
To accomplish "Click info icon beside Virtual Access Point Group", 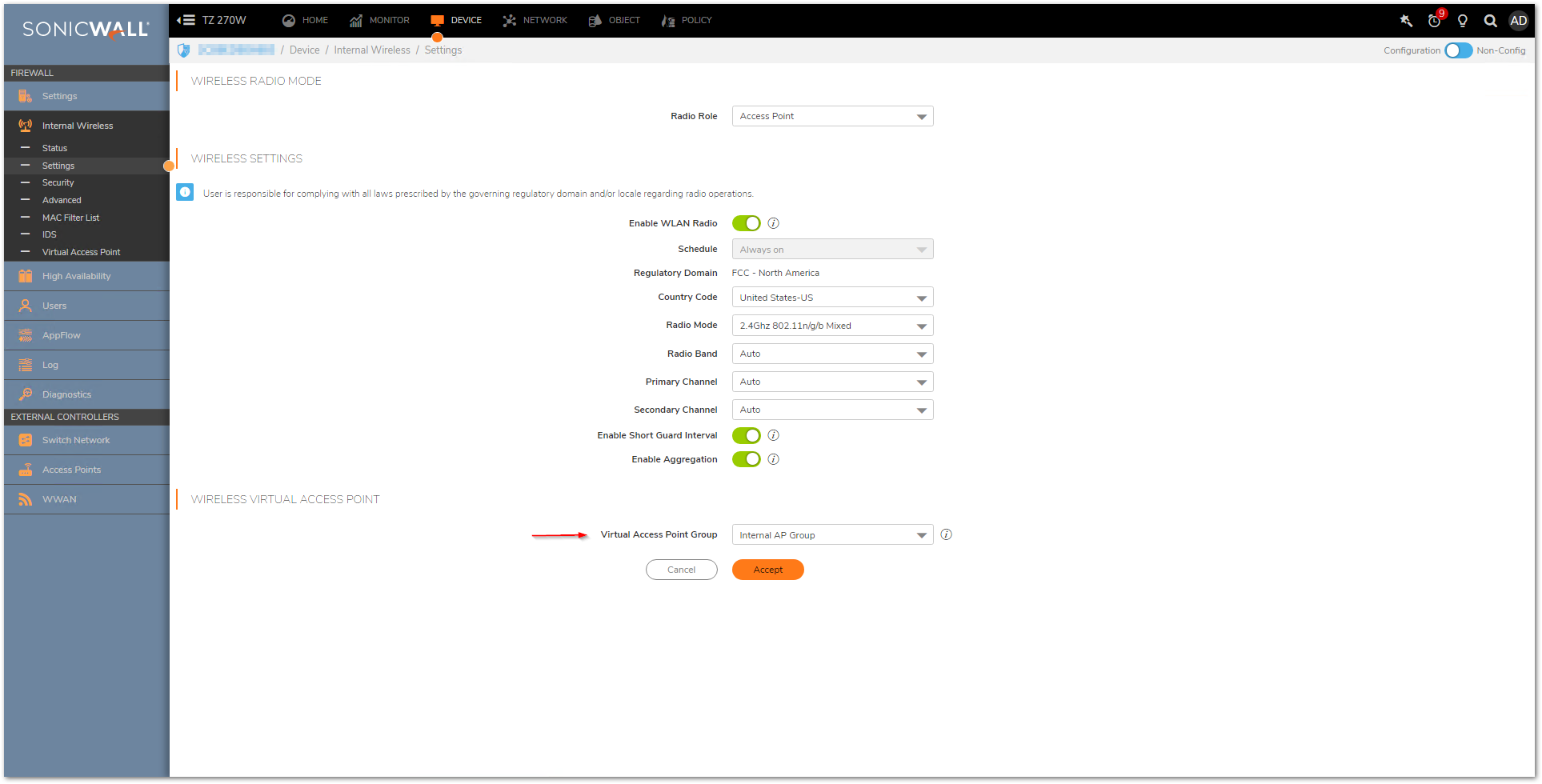I will pyautogui.click(x=946, y=534).
